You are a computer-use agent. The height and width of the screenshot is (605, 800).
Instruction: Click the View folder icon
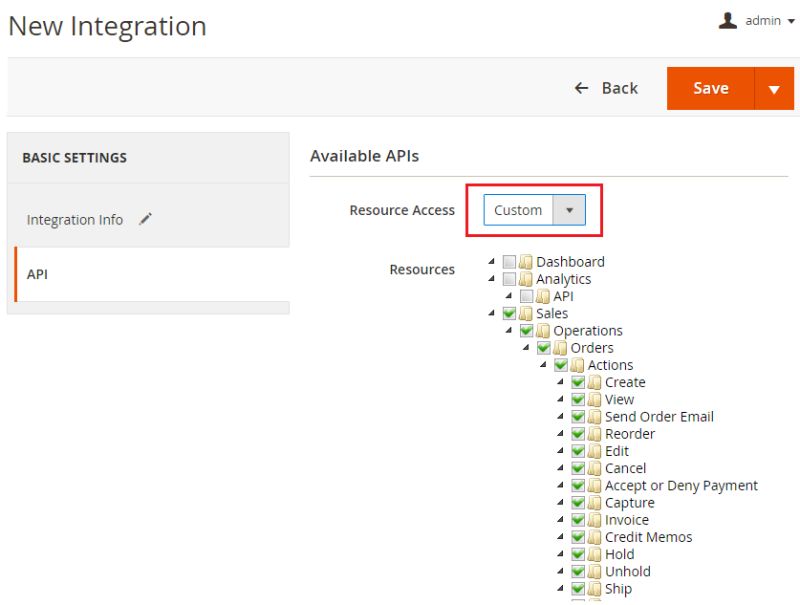[x=594, y=399]
